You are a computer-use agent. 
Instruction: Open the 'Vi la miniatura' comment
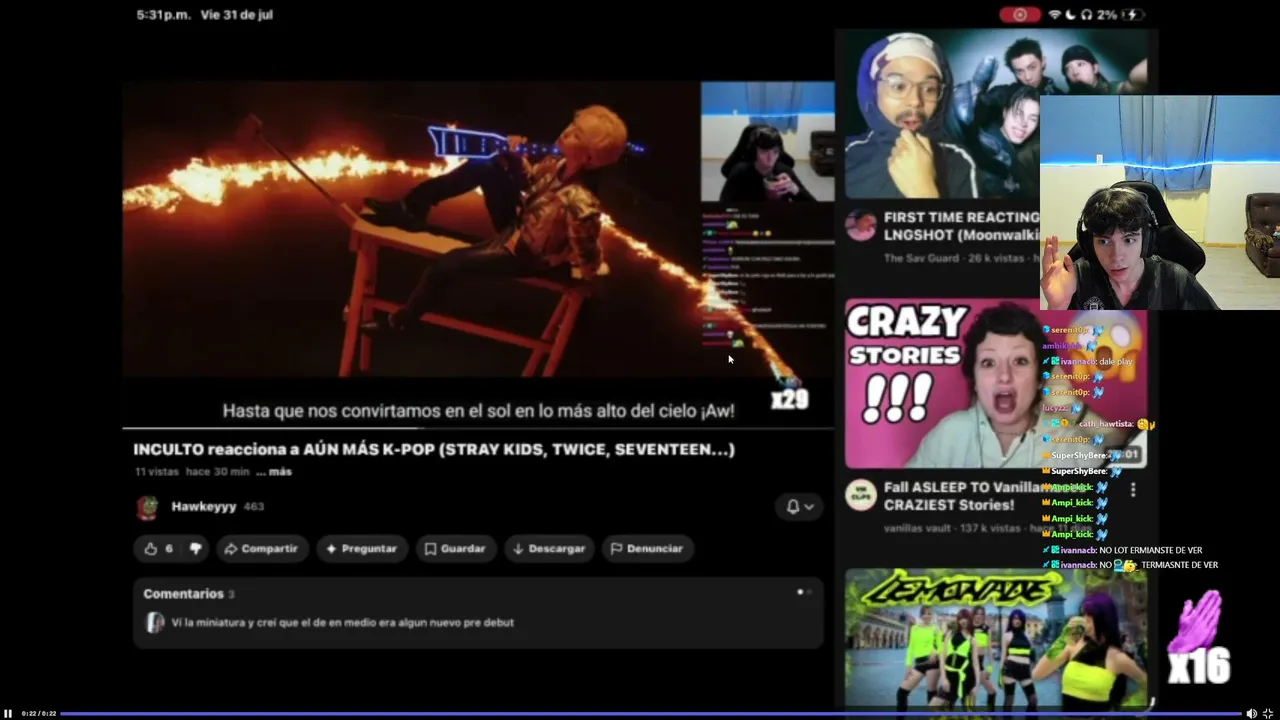(342, 622)
